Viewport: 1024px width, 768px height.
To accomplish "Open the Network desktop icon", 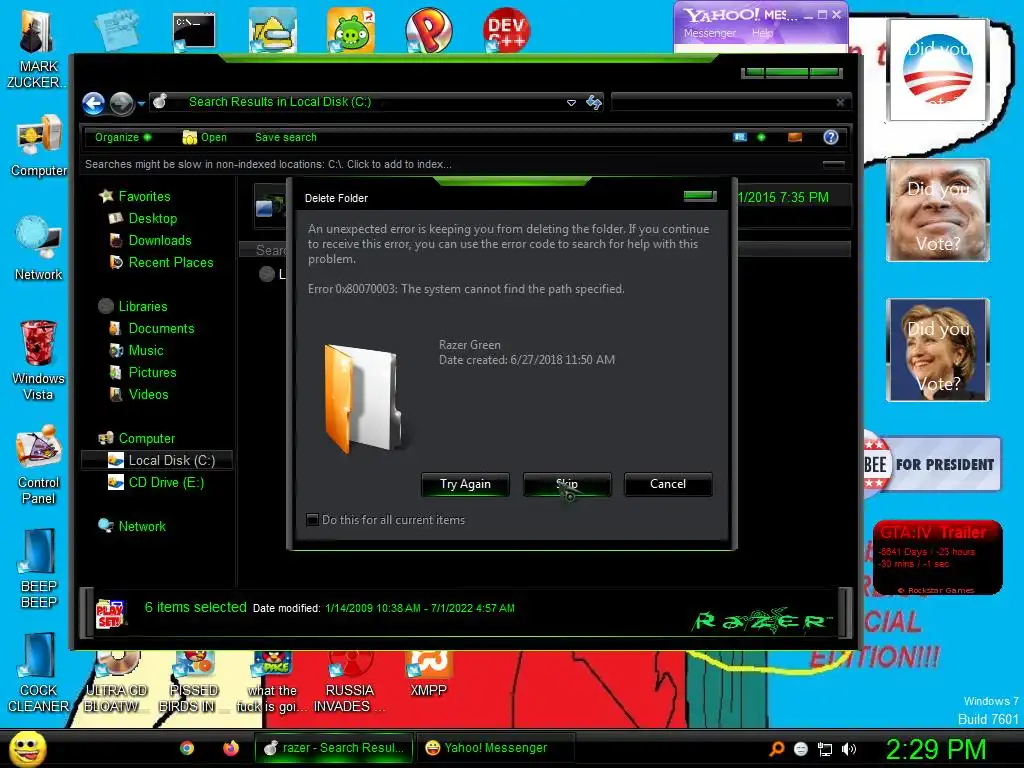I will click(39, 249).
